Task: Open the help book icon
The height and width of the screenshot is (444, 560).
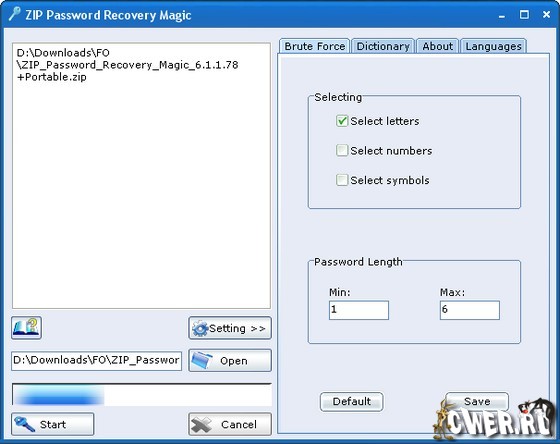Action: [x=26, y=328]
